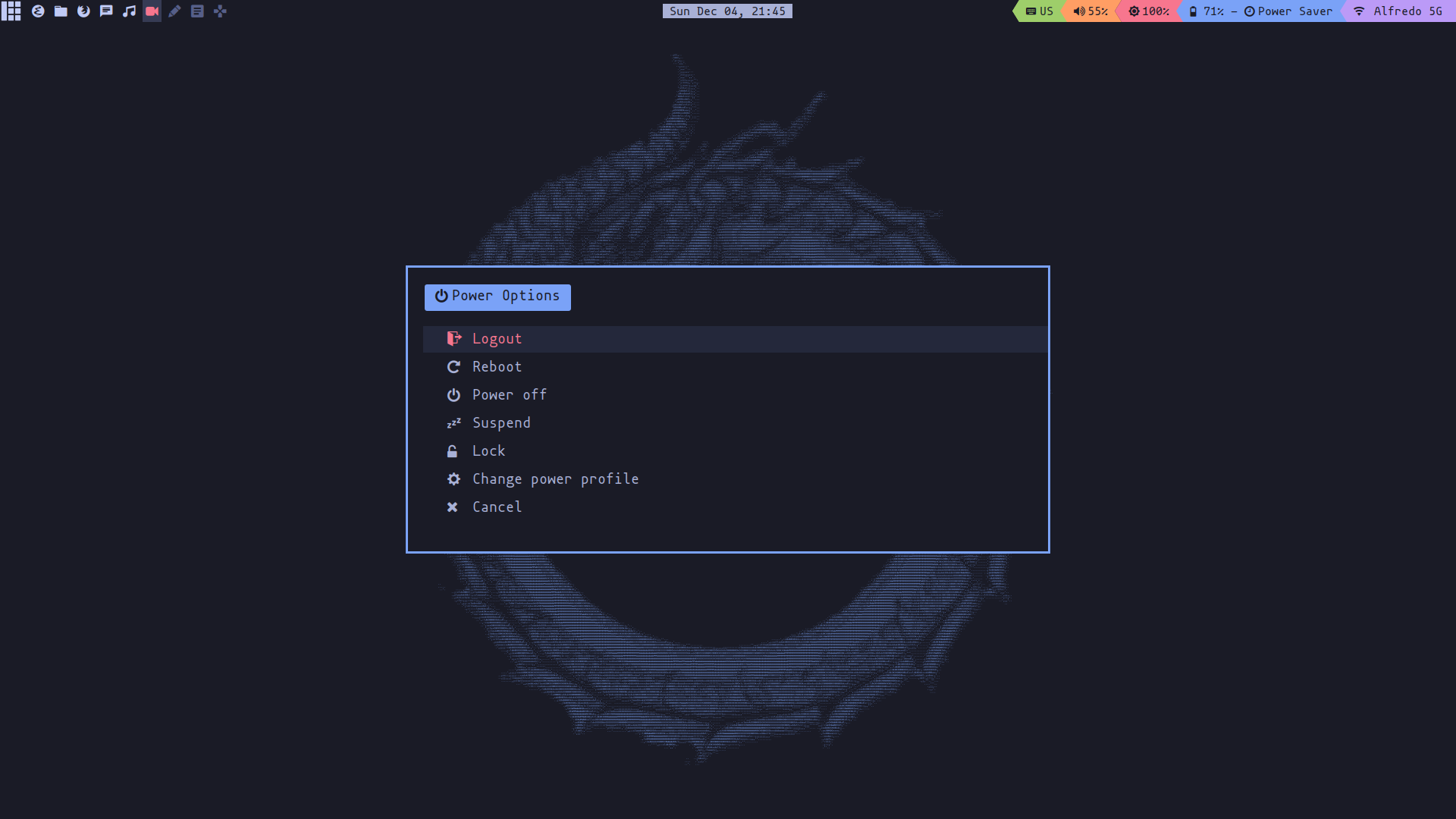Click Power off option
The height and width of the screenshot is (819, 1456).
tap(509, 394)
